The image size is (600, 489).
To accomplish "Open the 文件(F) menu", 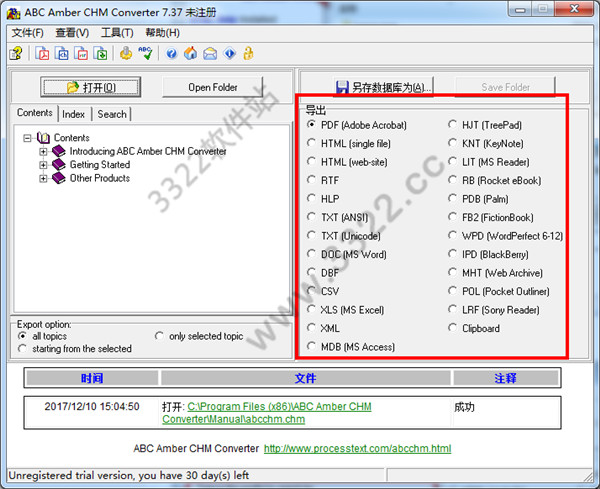I will tap(28, 33).
